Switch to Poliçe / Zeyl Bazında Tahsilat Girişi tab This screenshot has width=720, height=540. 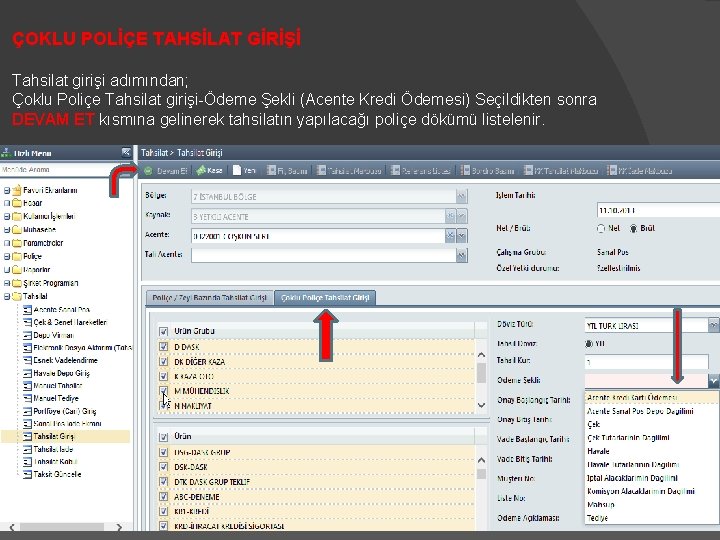point(209,298)
